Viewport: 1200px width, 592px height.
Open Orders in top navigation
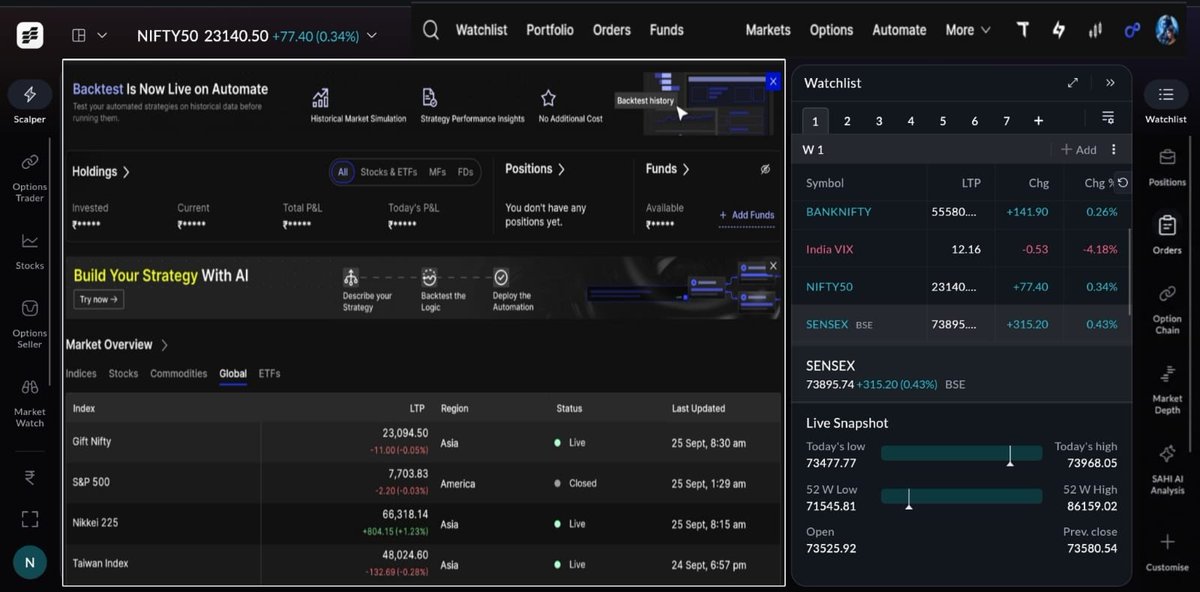[x=611, y=30]
